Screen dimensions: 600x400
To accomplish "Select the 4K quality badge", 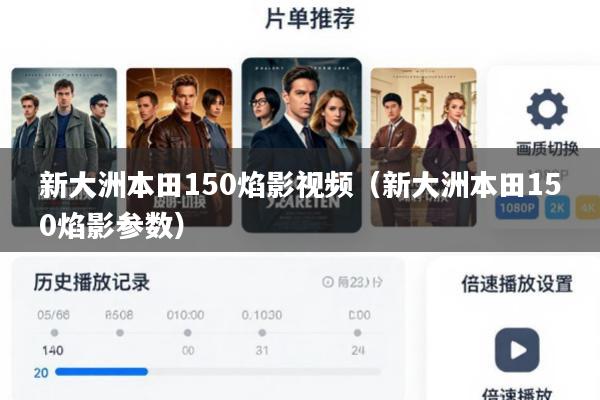I will 588,207.
